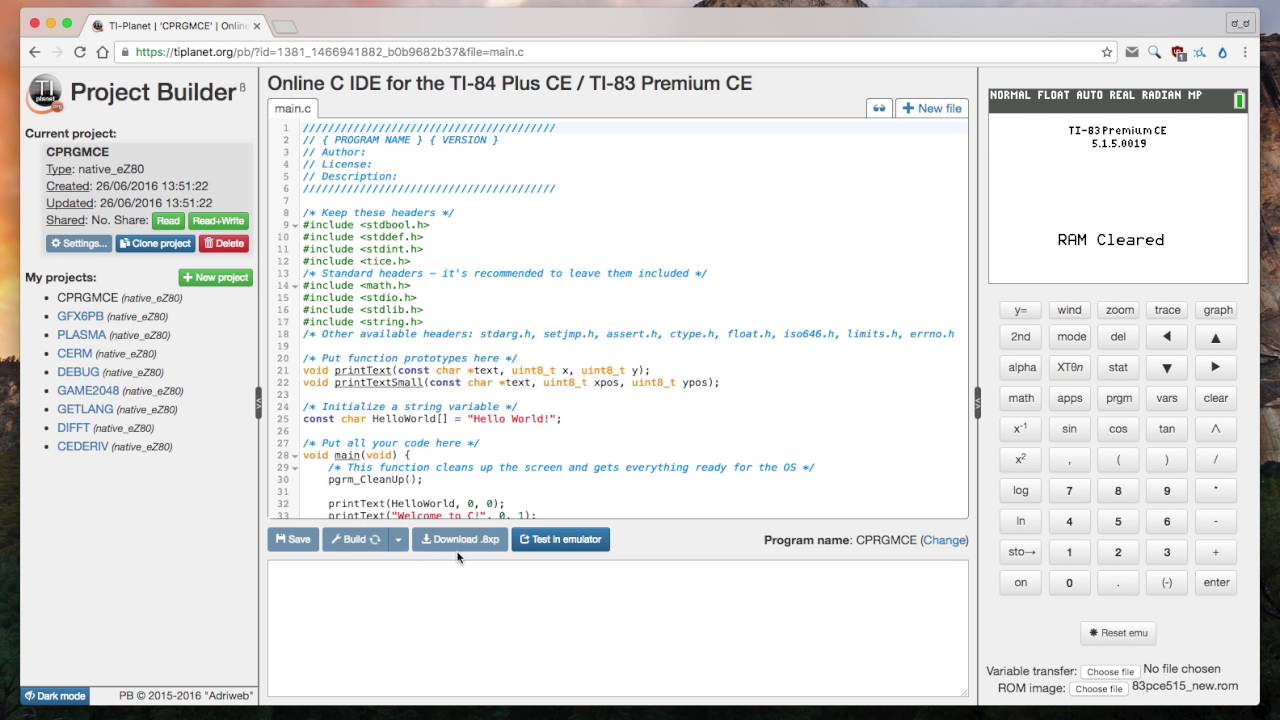Open the Build dropdown arrow
Image resolution: width=1280 pixels, height=720 pixels.
coord(398,539)
